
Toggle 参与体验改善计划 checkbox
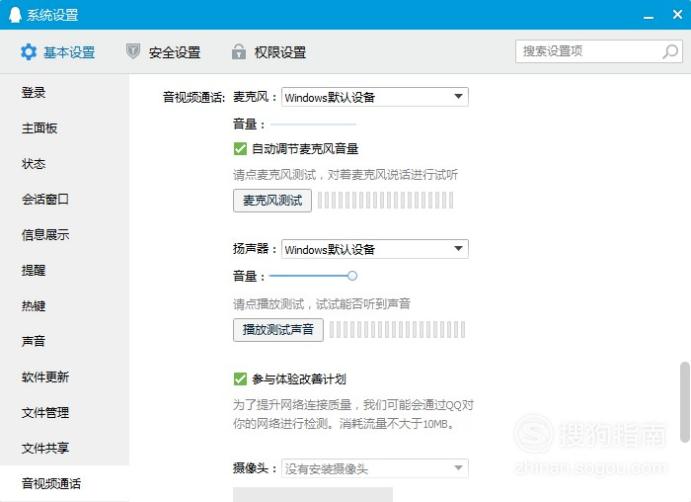point(240,379)
